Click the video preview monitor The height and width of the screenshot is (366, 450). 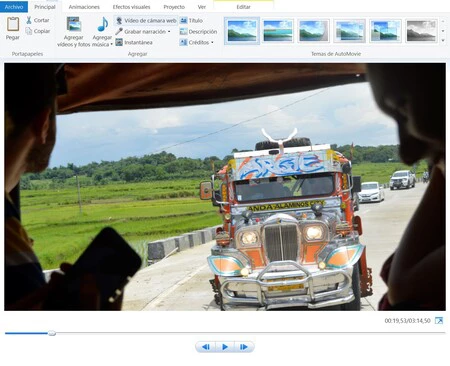(225, 187)
